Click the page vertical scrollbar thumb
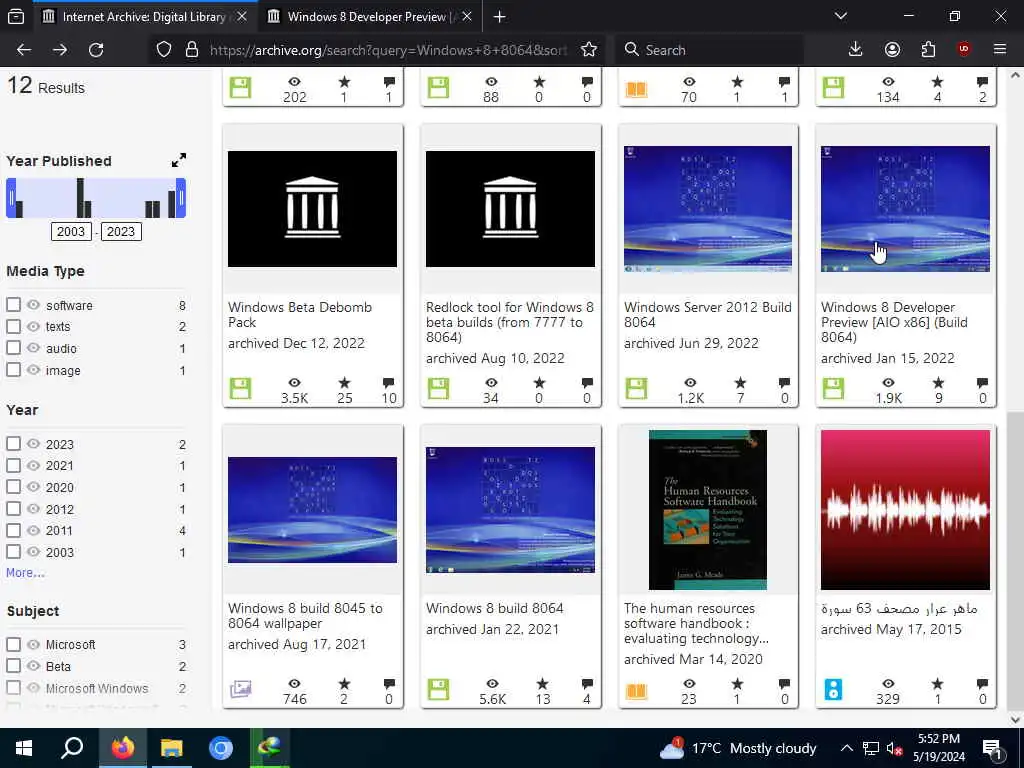The height and width of the screenshot is (768, 1024). click(1015, 562)
